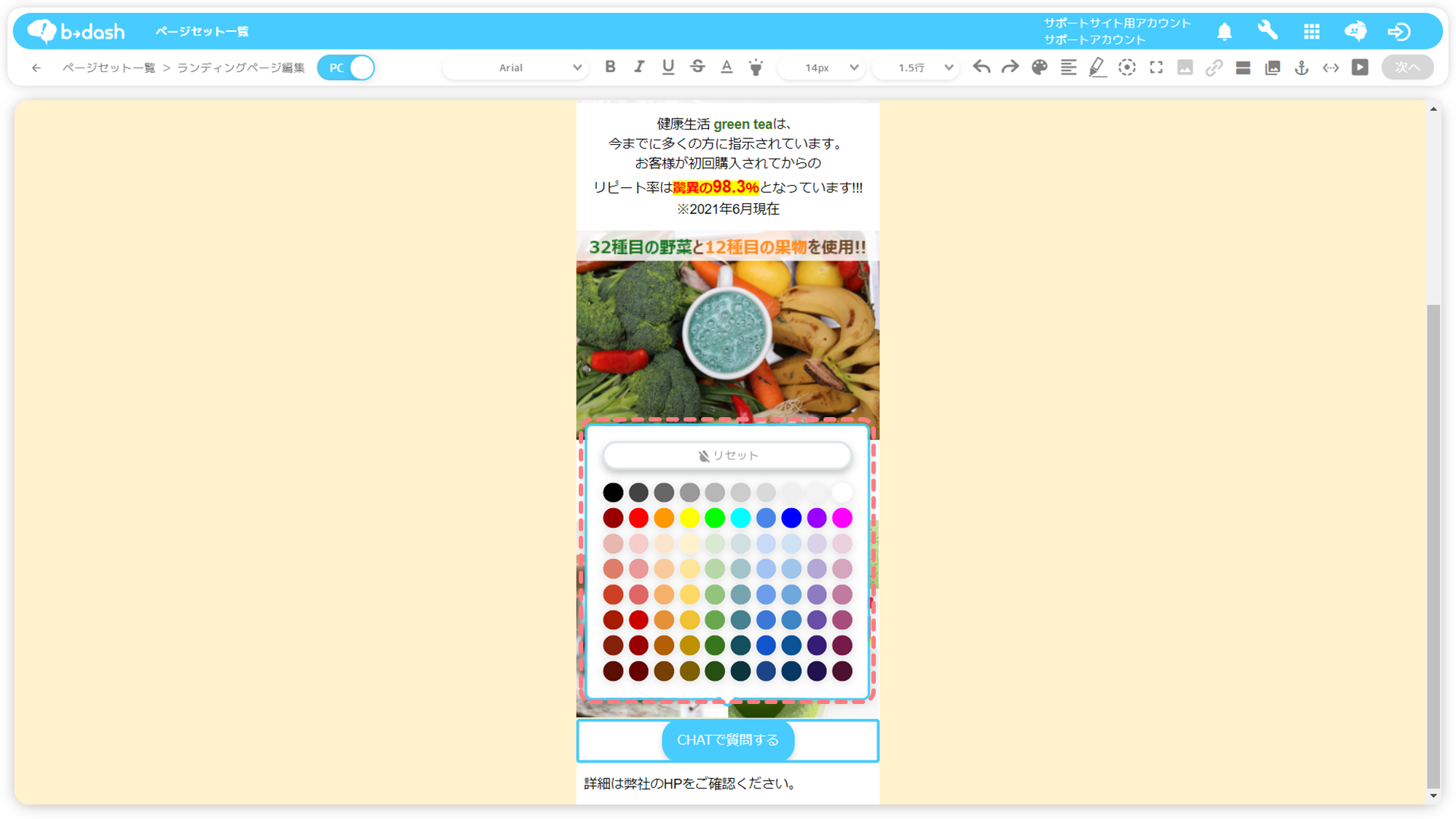
Task: Open the highlight marker tool
Action: coord(756,68)
